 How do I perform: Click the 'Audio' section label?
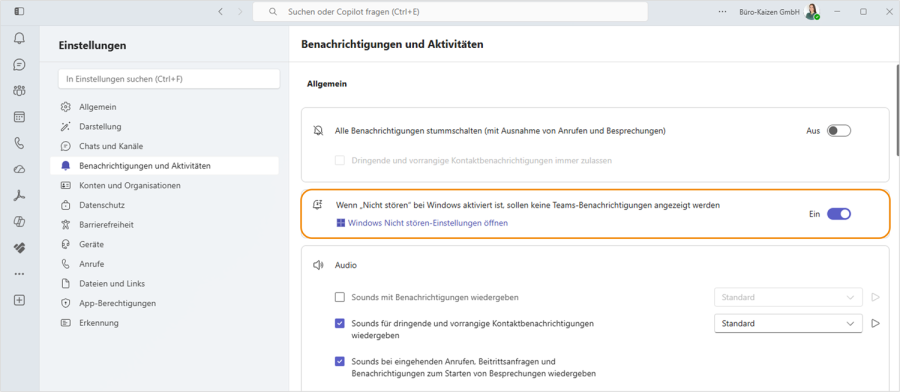click(x=346, y=265)
